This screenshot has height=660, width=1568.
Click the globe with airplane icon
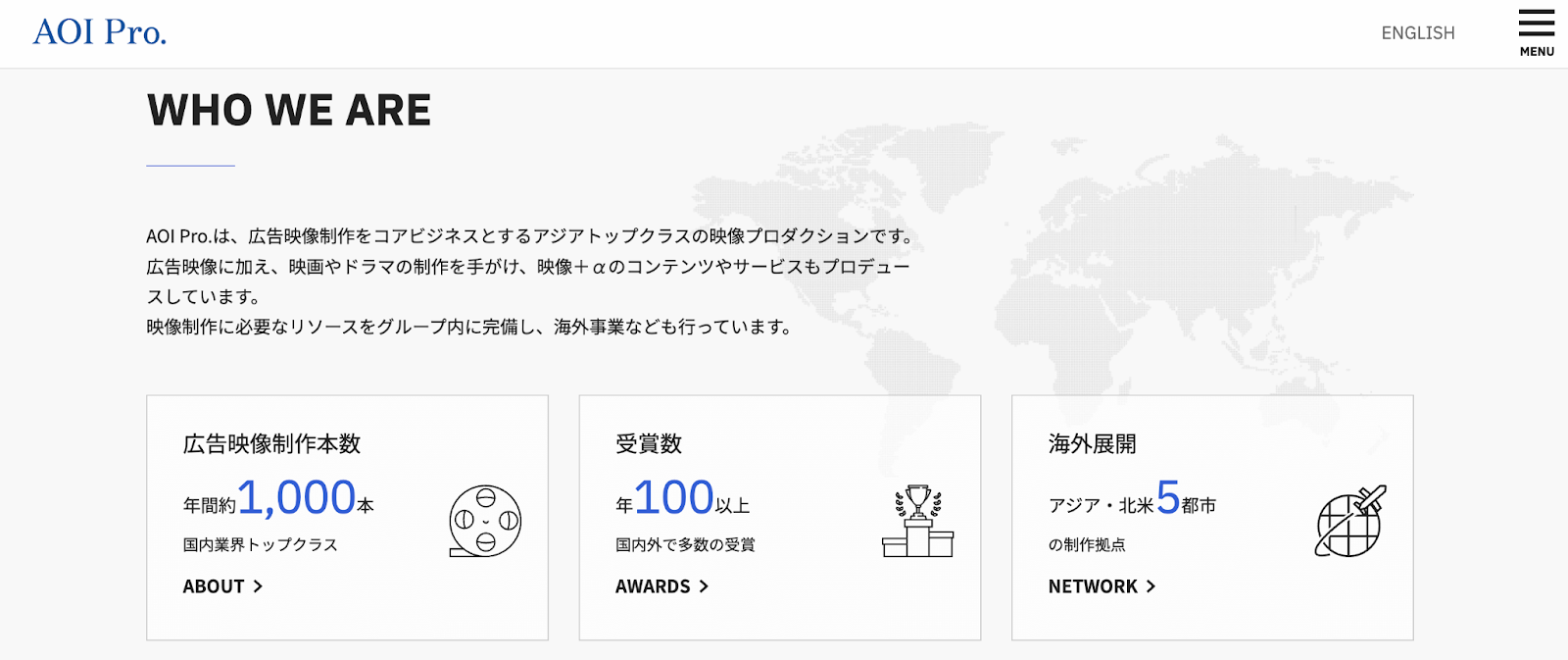click(x=1351, y=521)
